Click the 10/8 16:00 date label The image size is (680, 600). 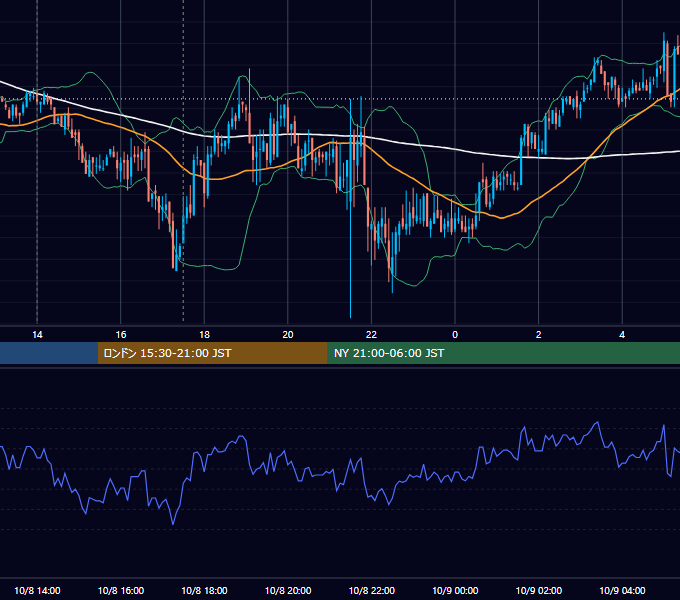tap(121, 590)
